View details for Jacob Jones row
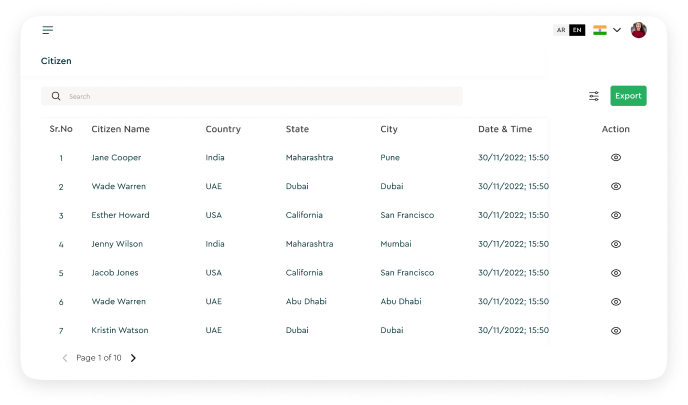The height and width of the screenshot is (405, 688). (616, 273)
